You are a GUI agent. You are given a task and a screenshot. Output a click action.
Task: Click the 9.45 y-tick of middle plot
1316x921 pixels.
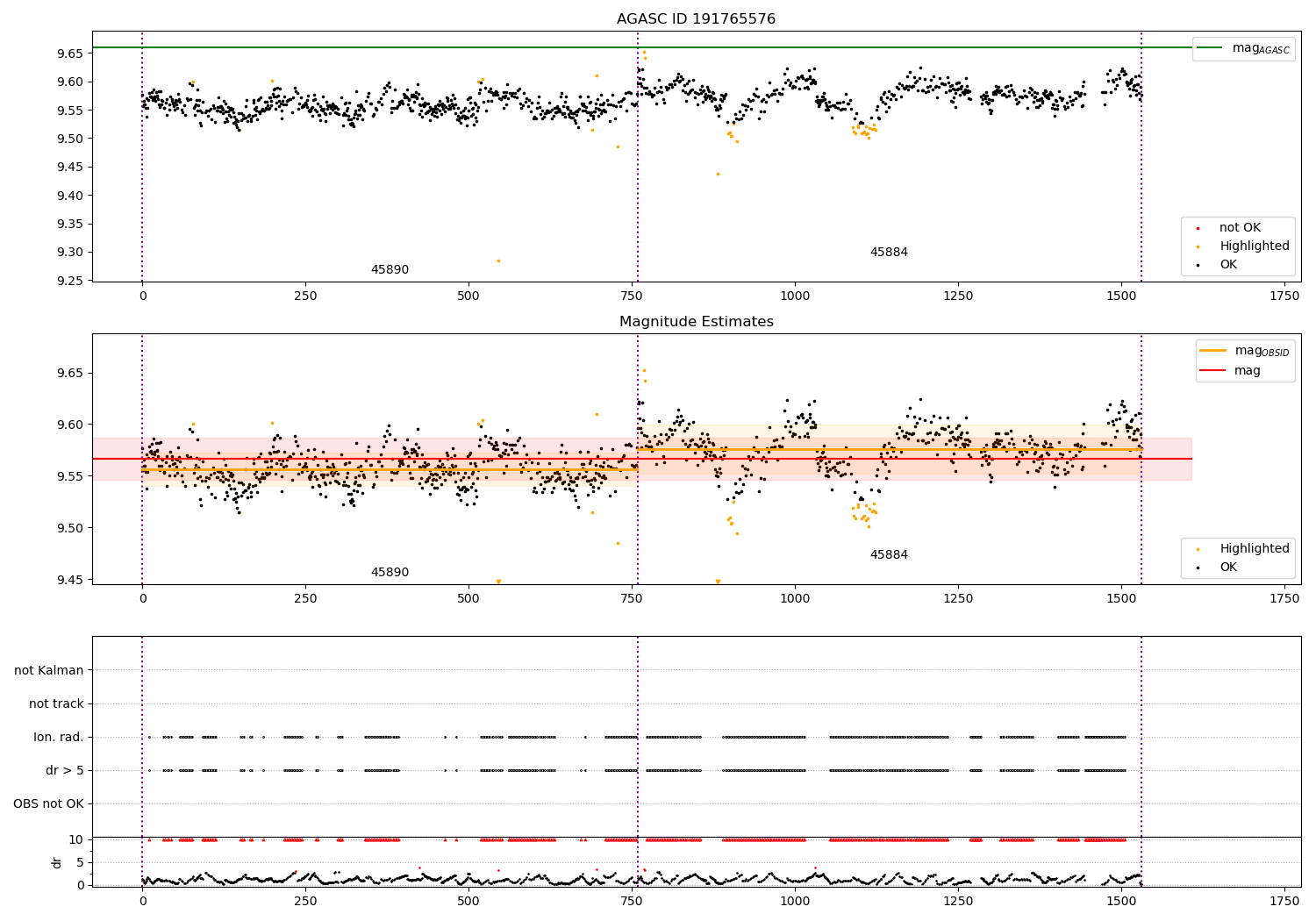coord(69,581)
